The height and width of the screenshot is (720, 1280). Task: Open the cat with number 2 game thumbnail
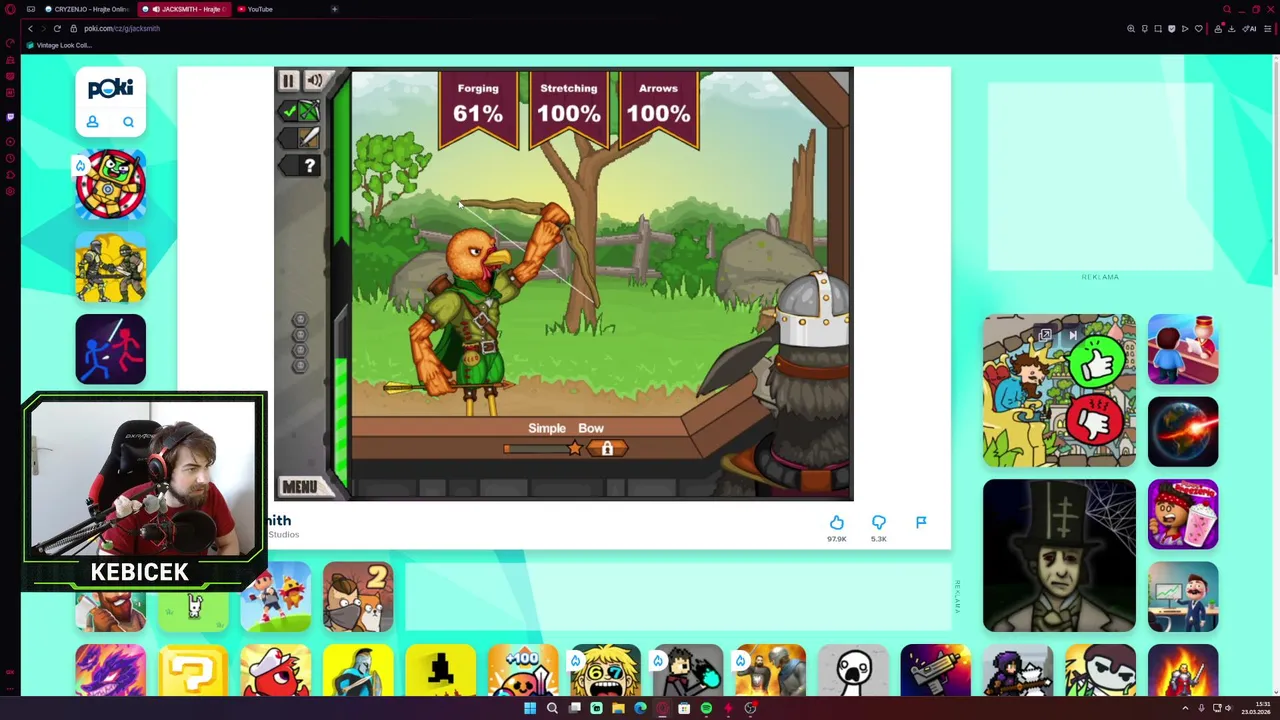[x=358, y=597]
